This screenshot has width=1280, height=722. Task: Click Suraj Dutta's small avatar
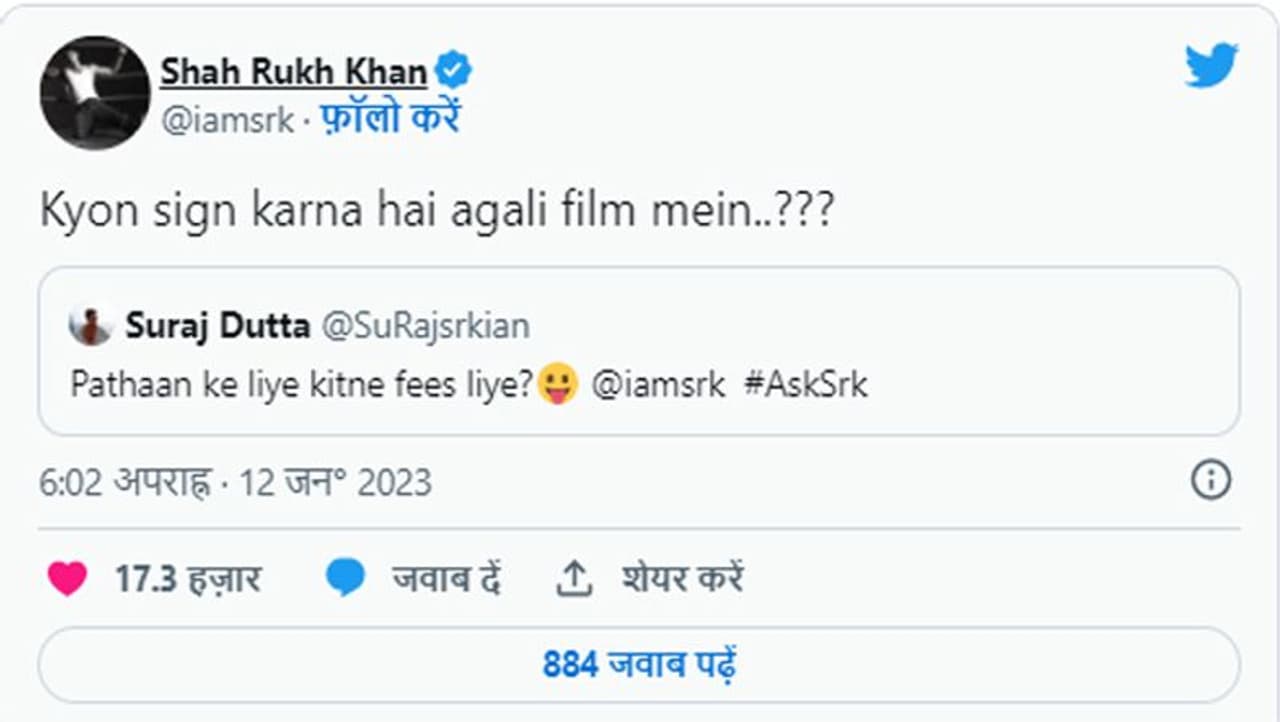[x=91, y=326]
